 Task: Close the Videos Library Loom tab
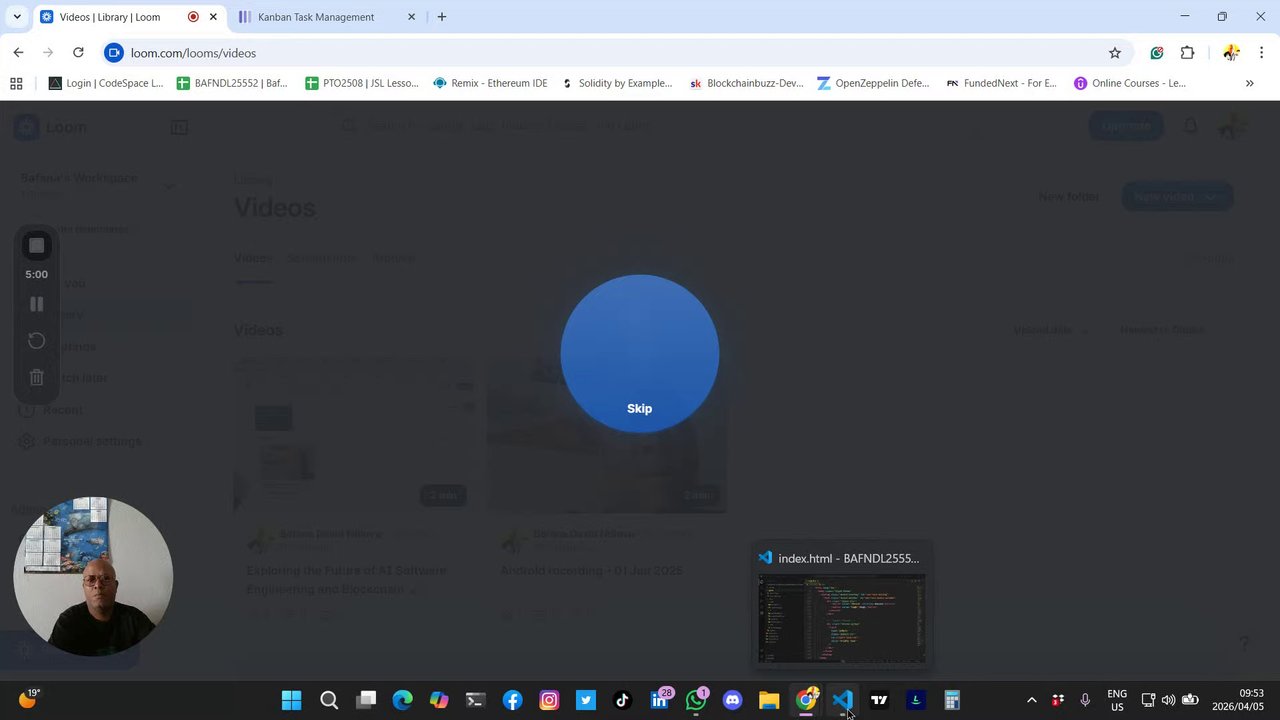click(x=213, y=17)
